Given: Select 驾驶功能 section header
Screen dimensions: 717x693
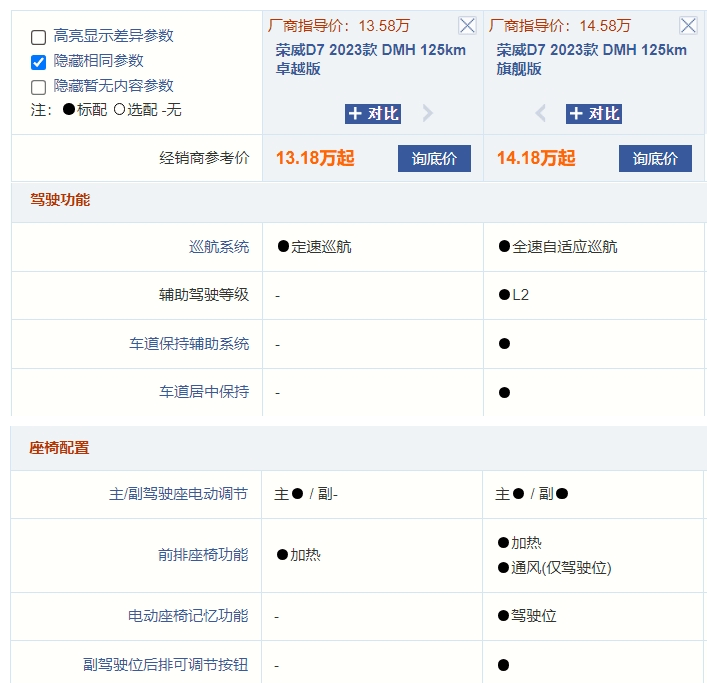Looking at the screenshot, I should click(60, 200).
